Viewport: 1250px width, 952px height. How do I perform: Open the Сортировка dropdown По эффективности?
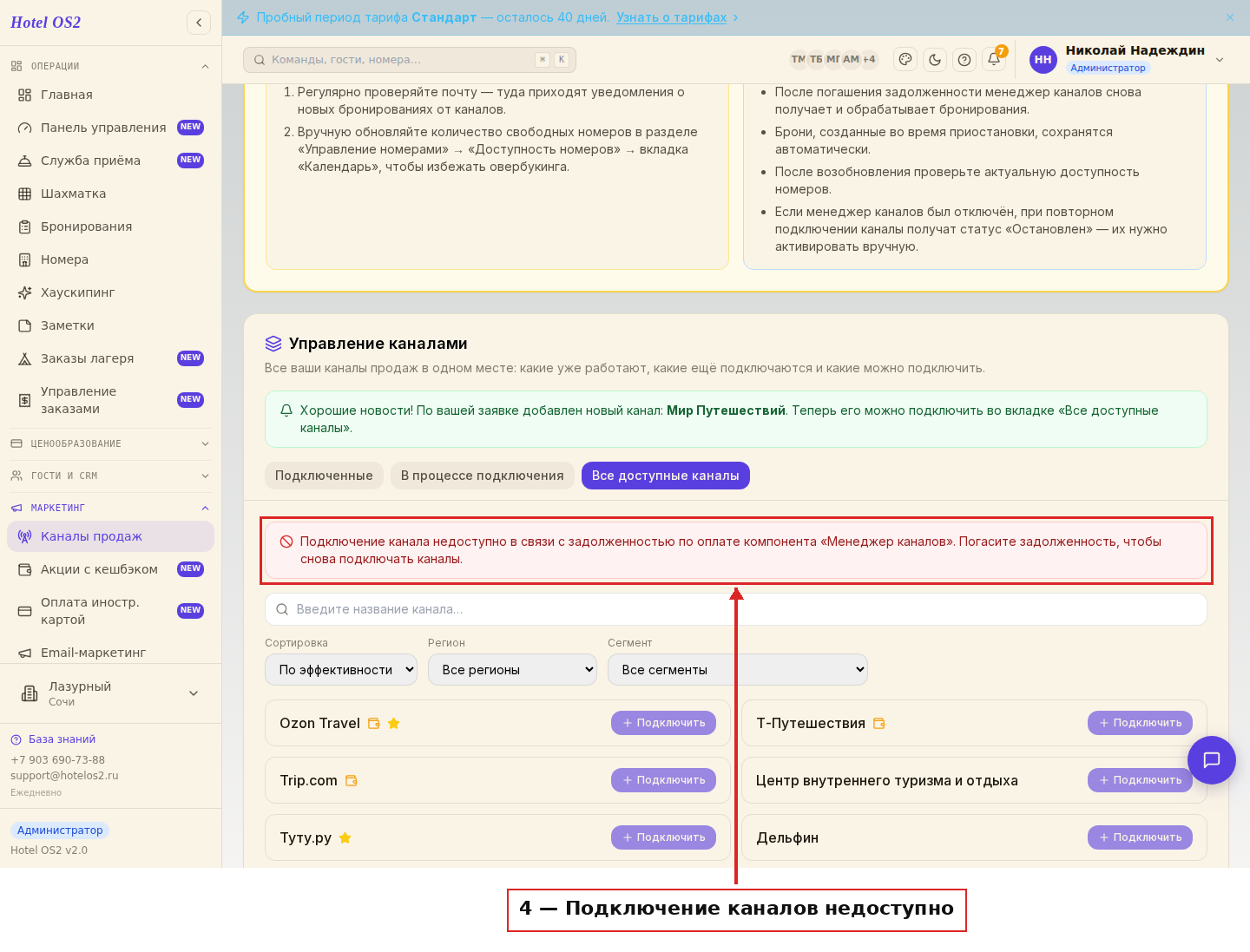pyautogui.click(x=341, y=670)
